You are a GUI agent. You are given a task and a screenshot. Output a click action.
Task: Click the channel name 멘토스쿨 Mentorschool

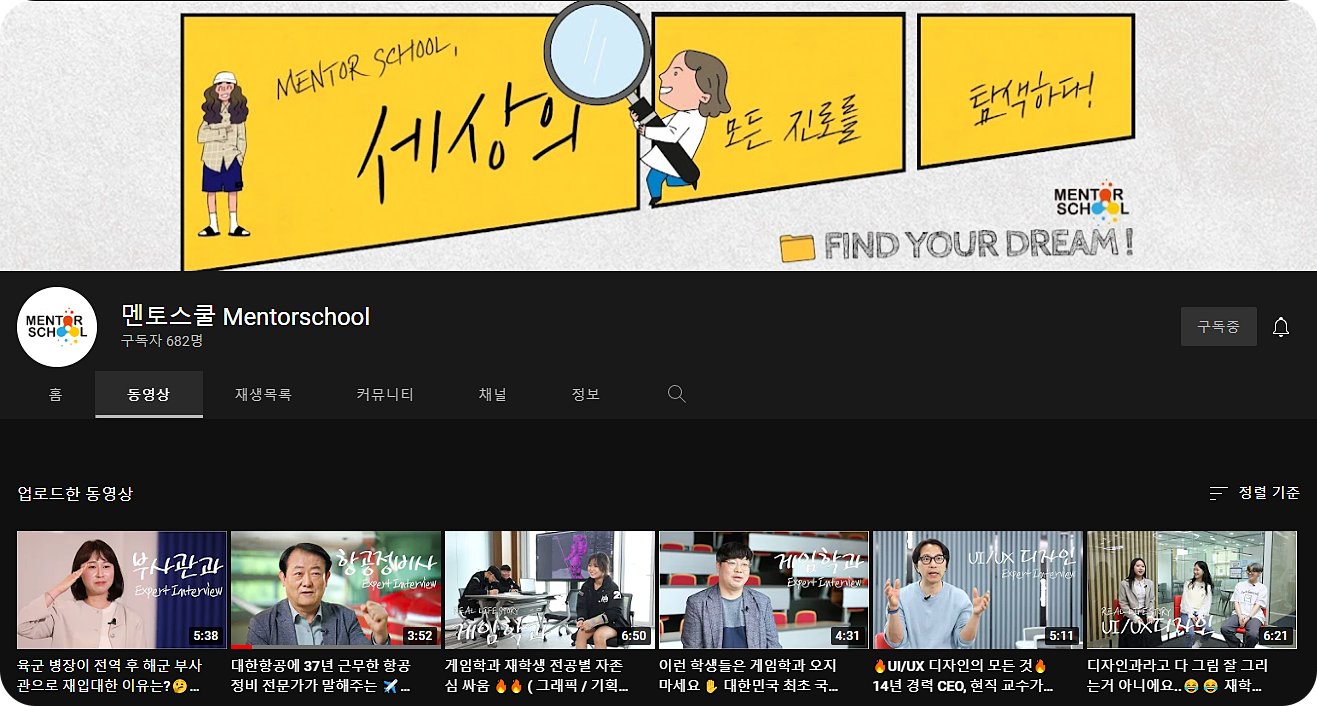(x=246, y=317)
